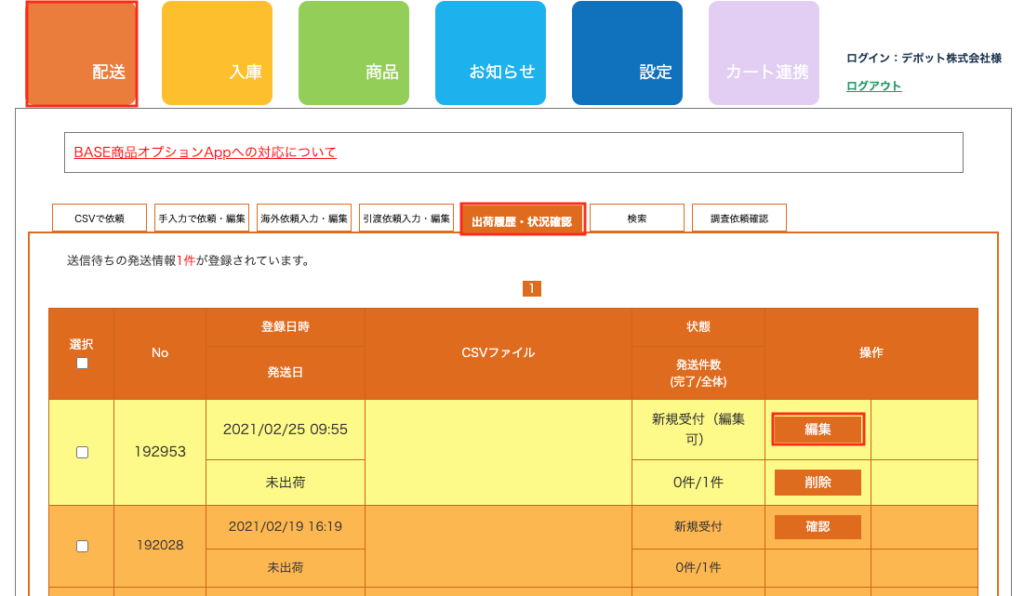This screenshot has width=1024, height=596.
Task: Open the カート連携 navigation tile
Action: pos(764,54)
